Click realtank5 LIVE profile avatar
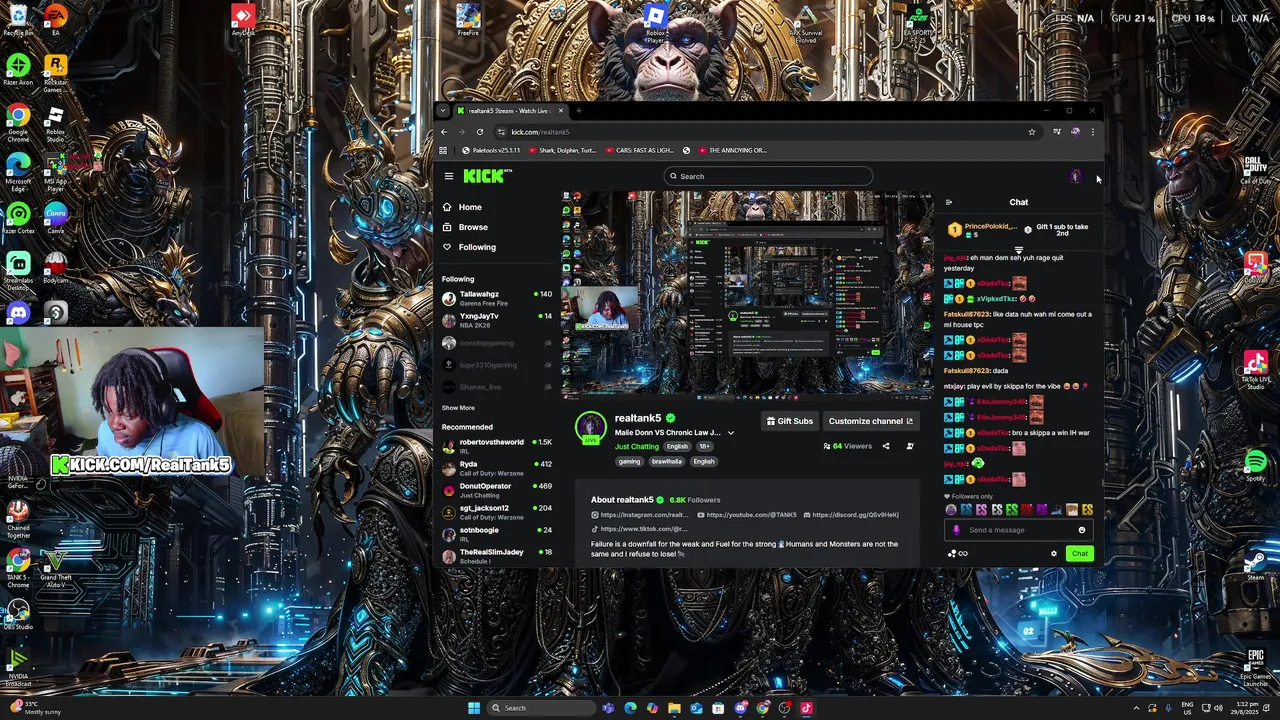Screen dimensions: 1280x720 coord(591,427)
